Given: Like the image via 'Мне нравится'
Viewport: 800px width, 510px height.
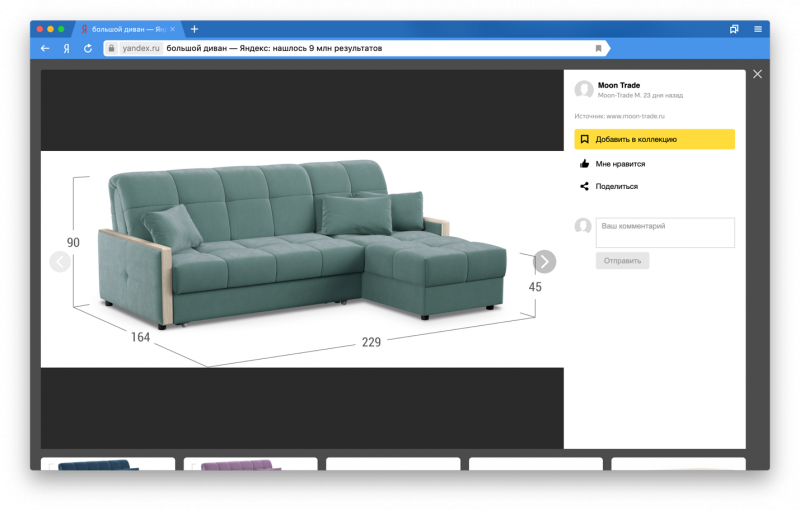Looking at the screenshot, I should click(x=619, y=163).
